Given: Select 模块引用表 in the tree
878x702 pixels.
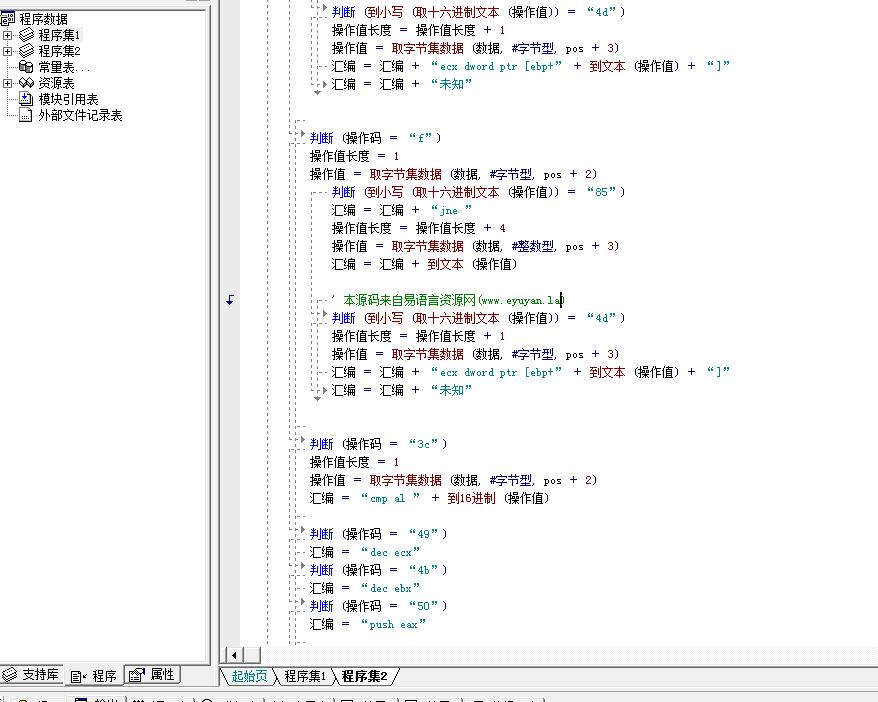Looking at the screenshot, I should point(68,99).
